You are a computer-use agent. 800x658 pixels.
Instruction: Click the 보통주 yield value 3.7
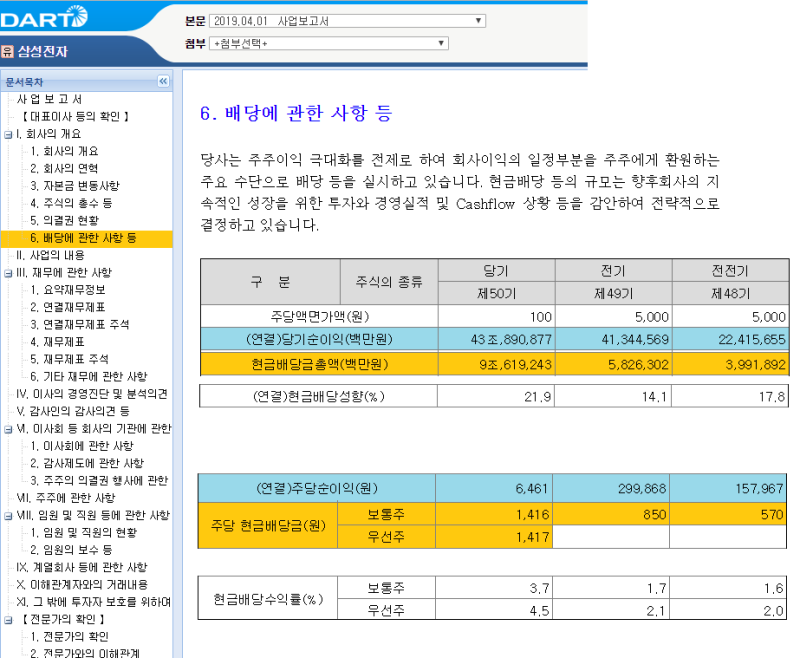539,588
